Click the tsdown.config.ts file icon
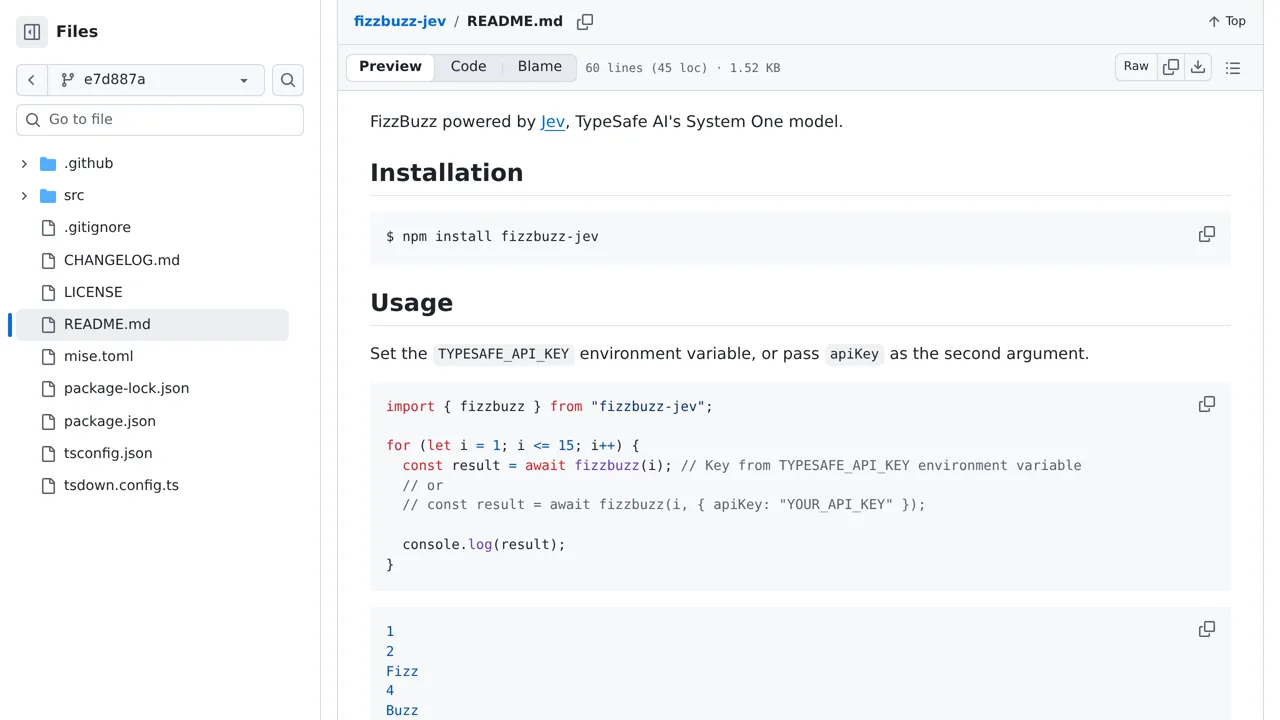The image size is (1280, 720). tap(48, 485)
